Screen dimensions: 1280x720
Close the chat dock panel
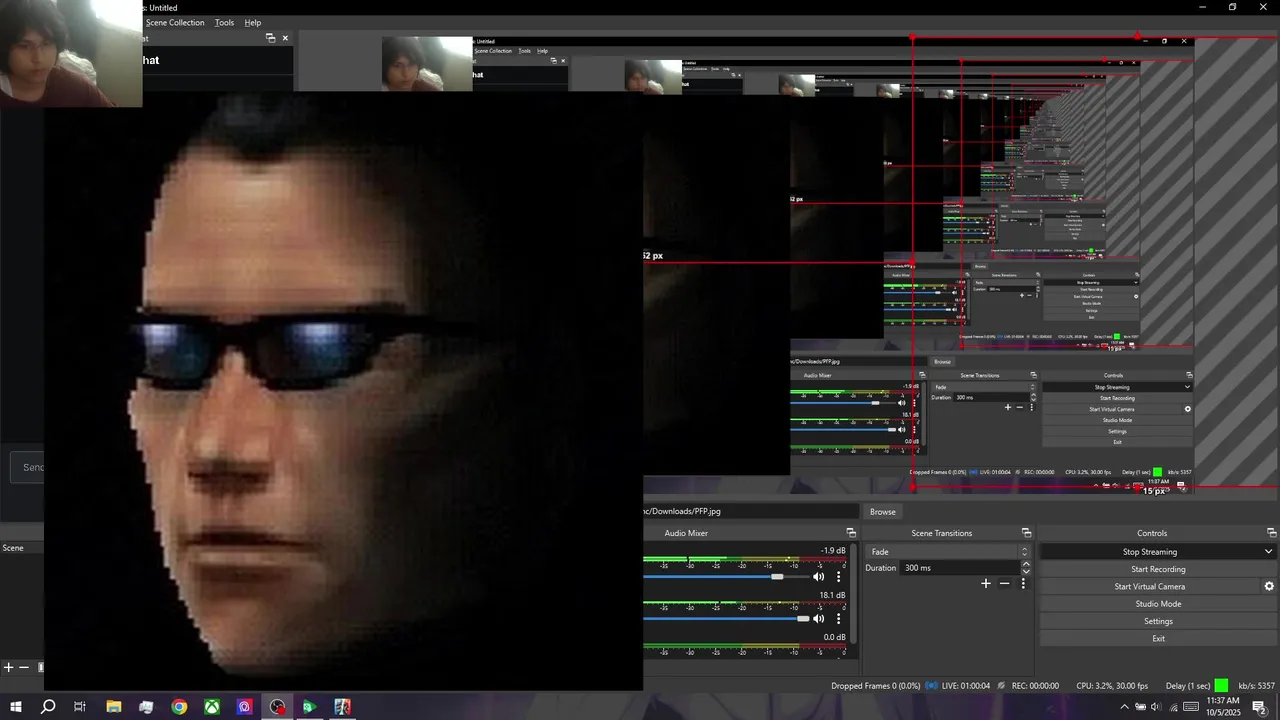point(285,38)
